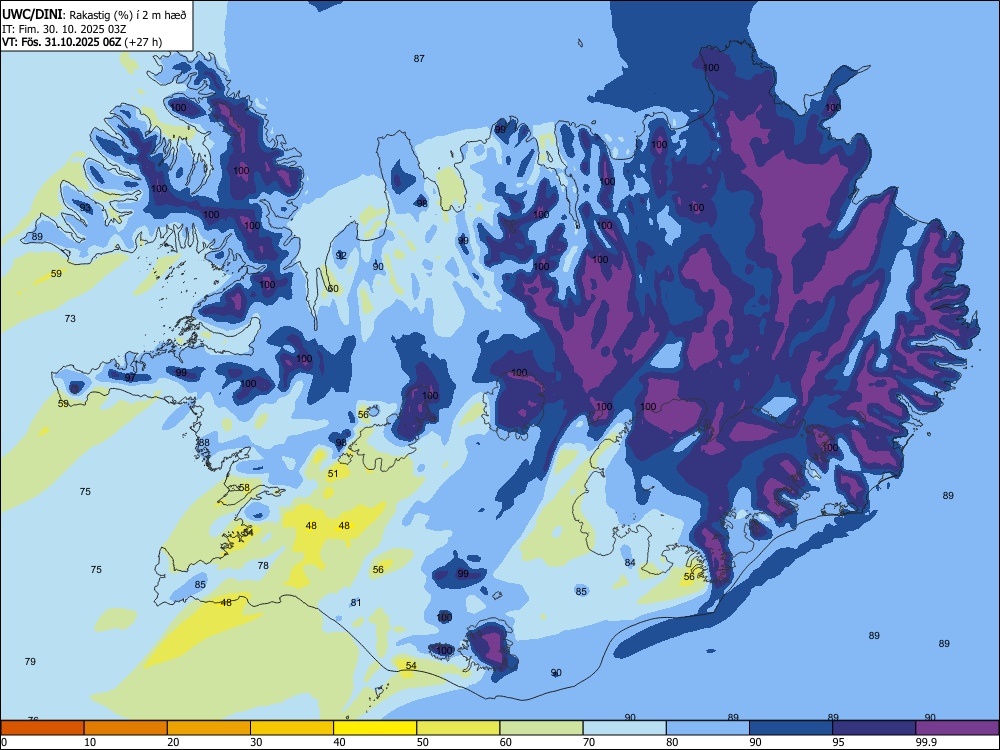The width and height of the screenshot is (1000, 750).
Task: Click the 'Rakastig (%) í 2 m hæð' label
Action: click(x=128, y=15)
